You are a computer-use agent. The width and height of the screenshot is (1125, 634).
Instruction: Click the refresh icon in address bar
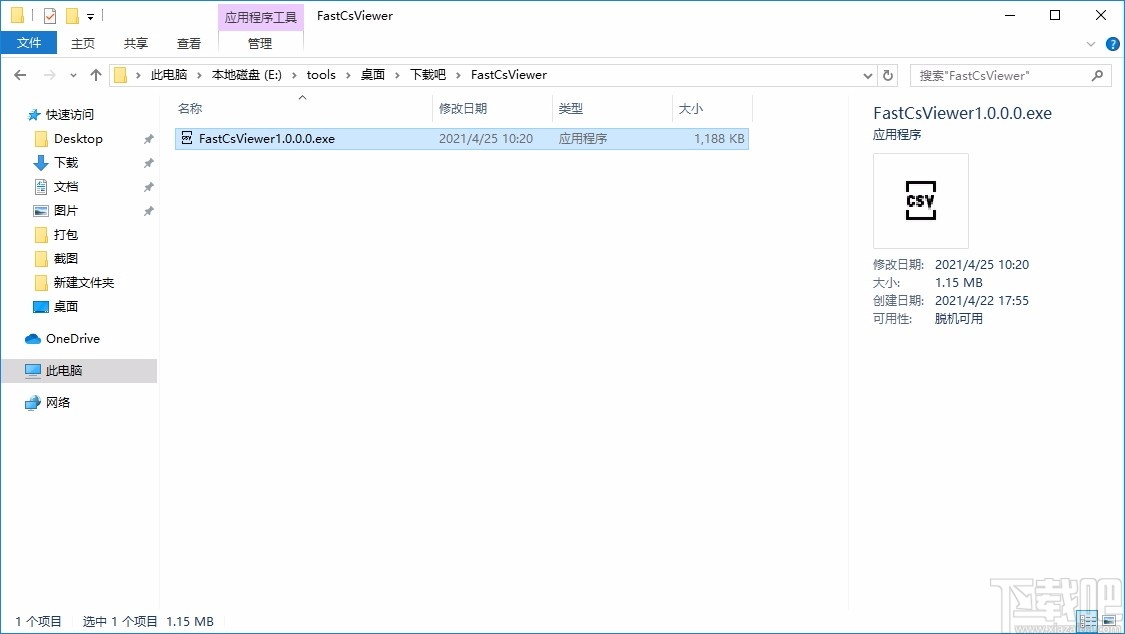coord(889,74)
